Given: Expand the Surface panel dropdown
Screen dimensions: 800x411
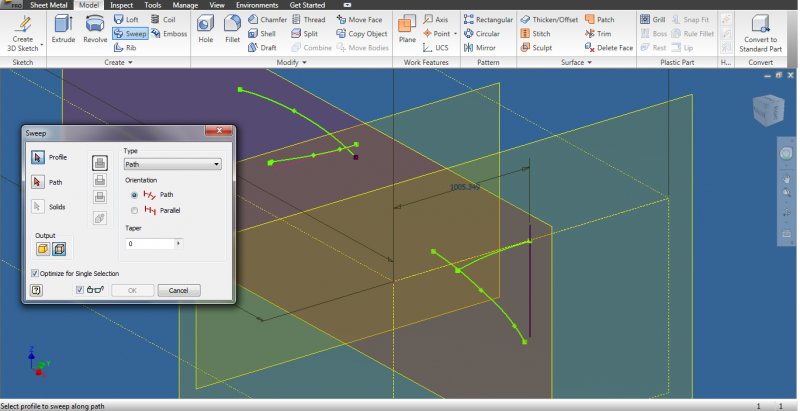Looking at the screenshot, I should coord(590,62).
